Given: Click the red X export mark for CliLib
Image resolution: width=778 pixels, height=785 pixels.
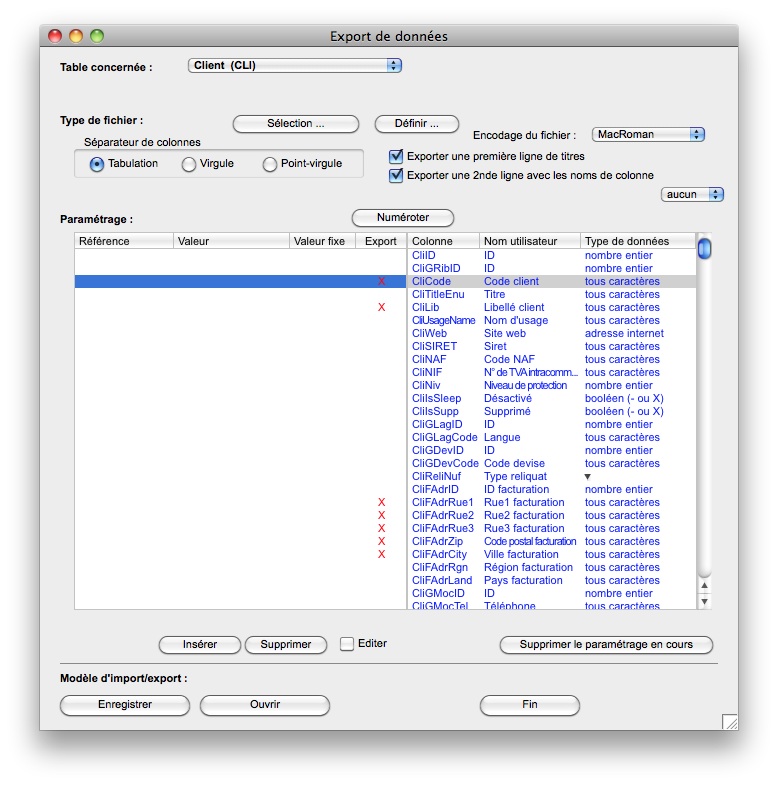Looking at the screenshot, I should 381,307.
